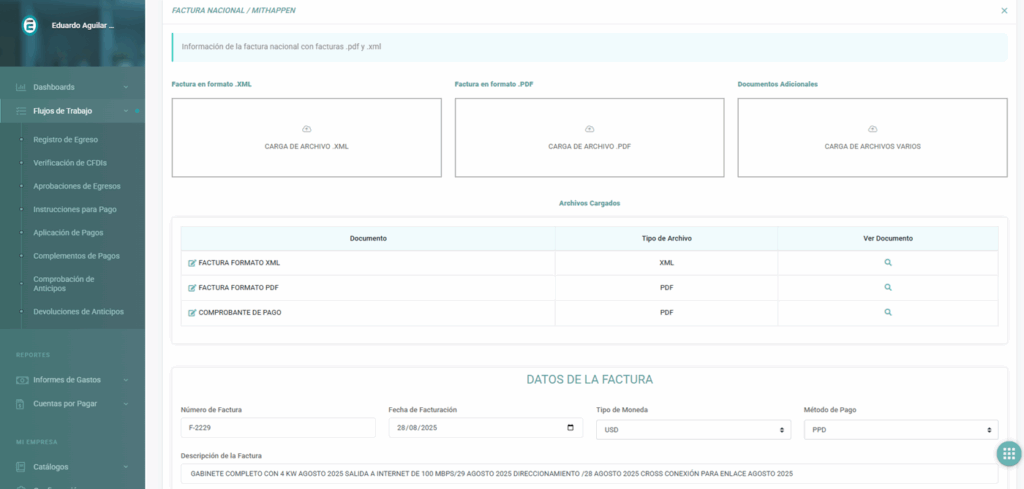Click edit icon beside FACTURA FORMATO PDF
The height and width of the screenshot is (489, 1024).
(x=192, y=288)
